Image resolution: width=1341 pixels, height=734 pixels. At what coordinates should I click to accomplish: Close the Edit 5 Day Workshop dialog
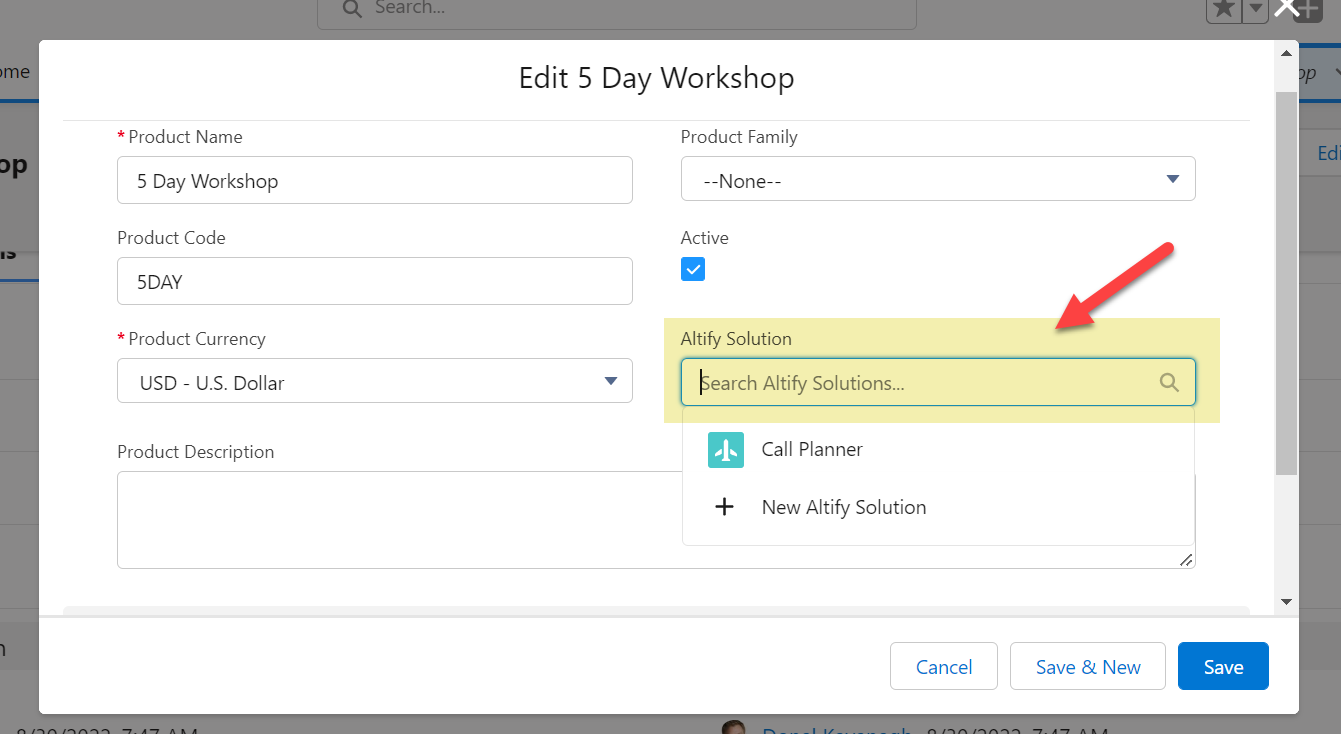coord(1286,8)
